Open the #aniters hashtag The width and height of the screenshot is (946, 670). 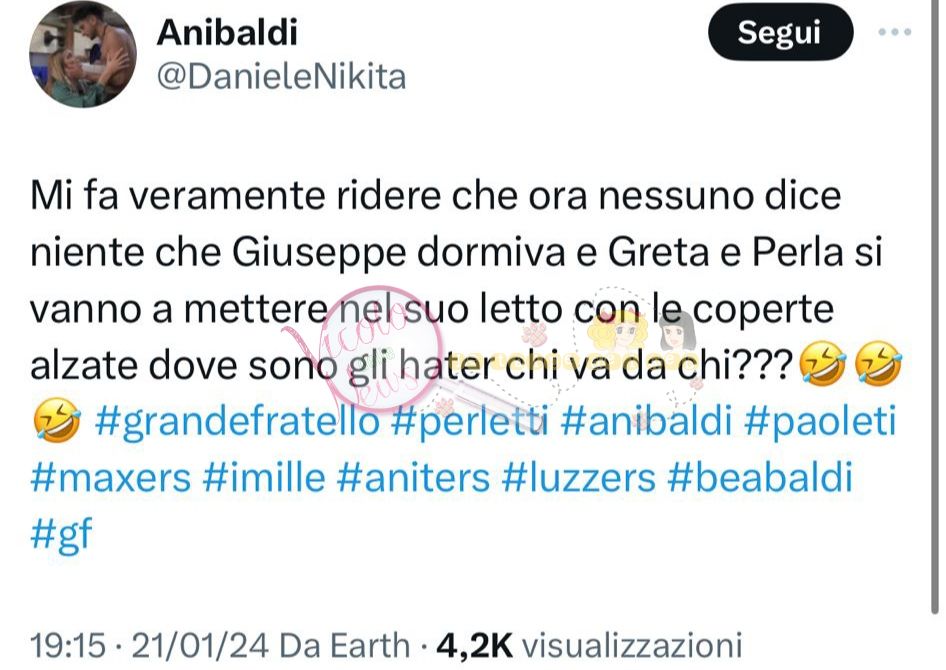click(x=413, y=477)
